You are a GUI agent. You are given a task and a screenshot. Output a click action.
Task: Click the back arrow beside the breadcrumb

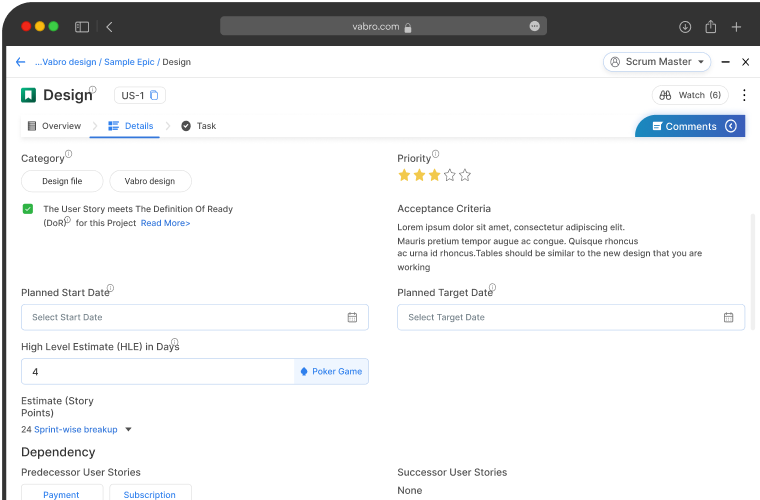20,62
